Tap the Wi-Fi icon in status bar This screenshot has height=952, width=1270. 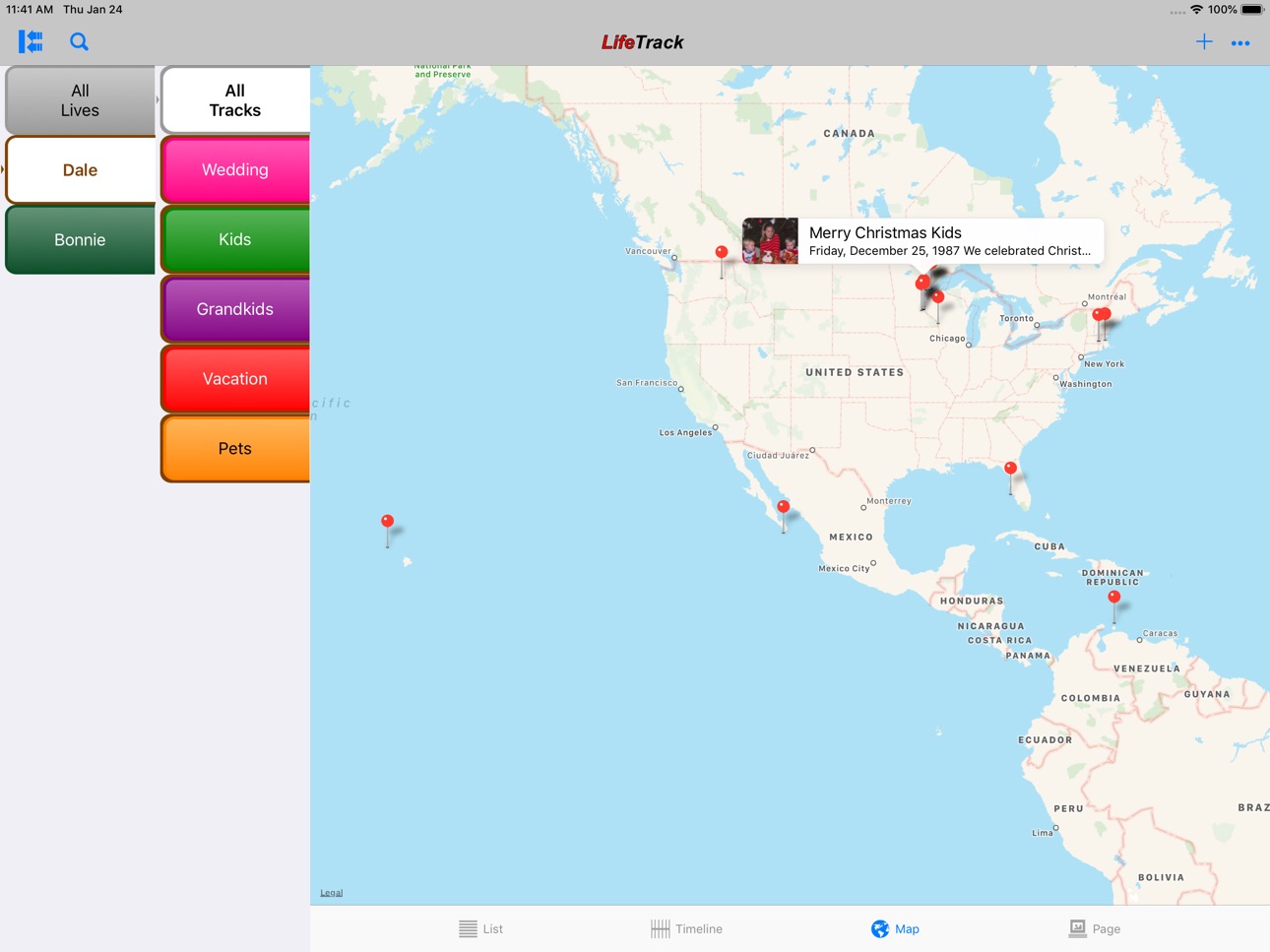pyautogui.click(x=1197, y=9)
